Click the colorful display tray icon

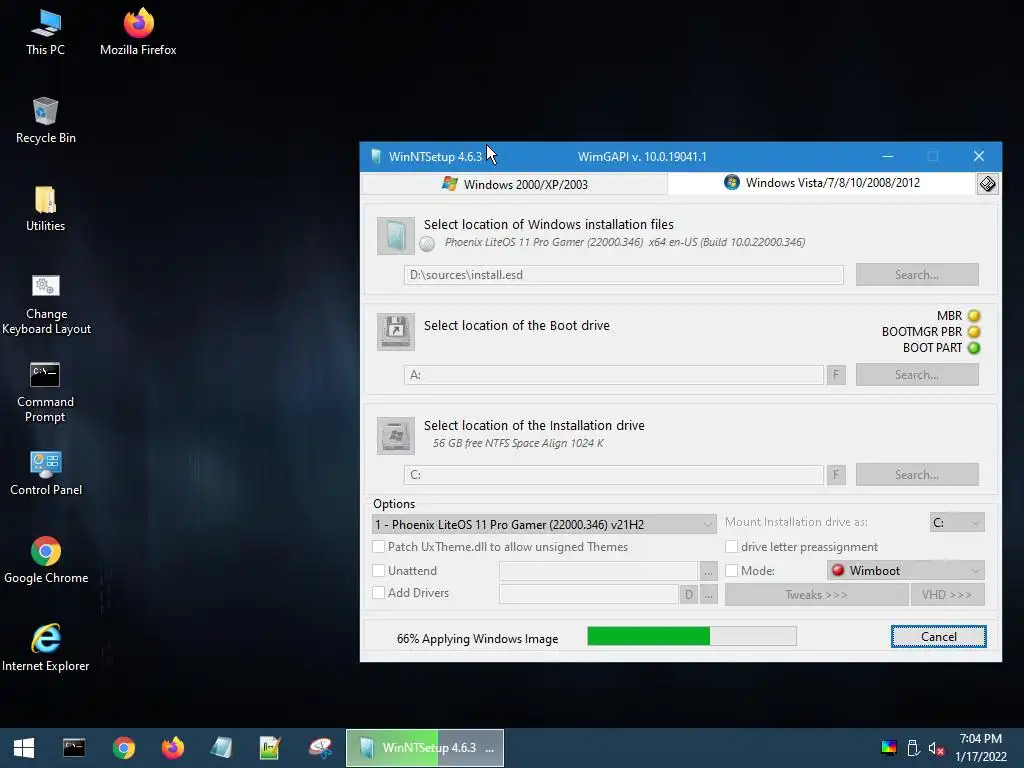click(889, 748)
